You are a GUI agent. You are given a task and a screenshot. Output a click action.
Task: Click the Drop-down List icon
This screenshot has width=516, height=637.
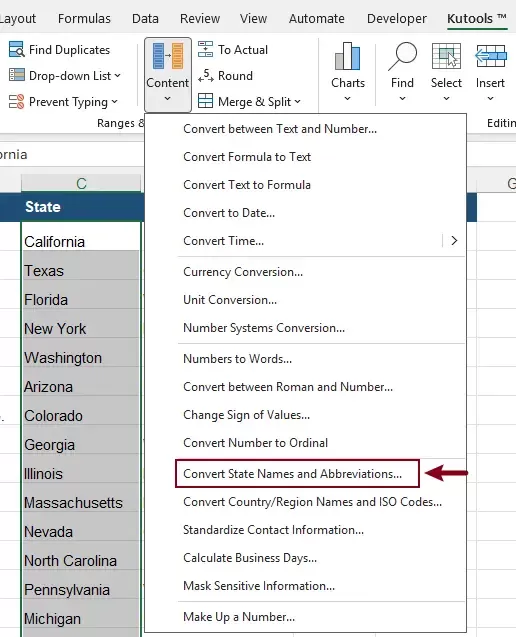click(17, 75)
